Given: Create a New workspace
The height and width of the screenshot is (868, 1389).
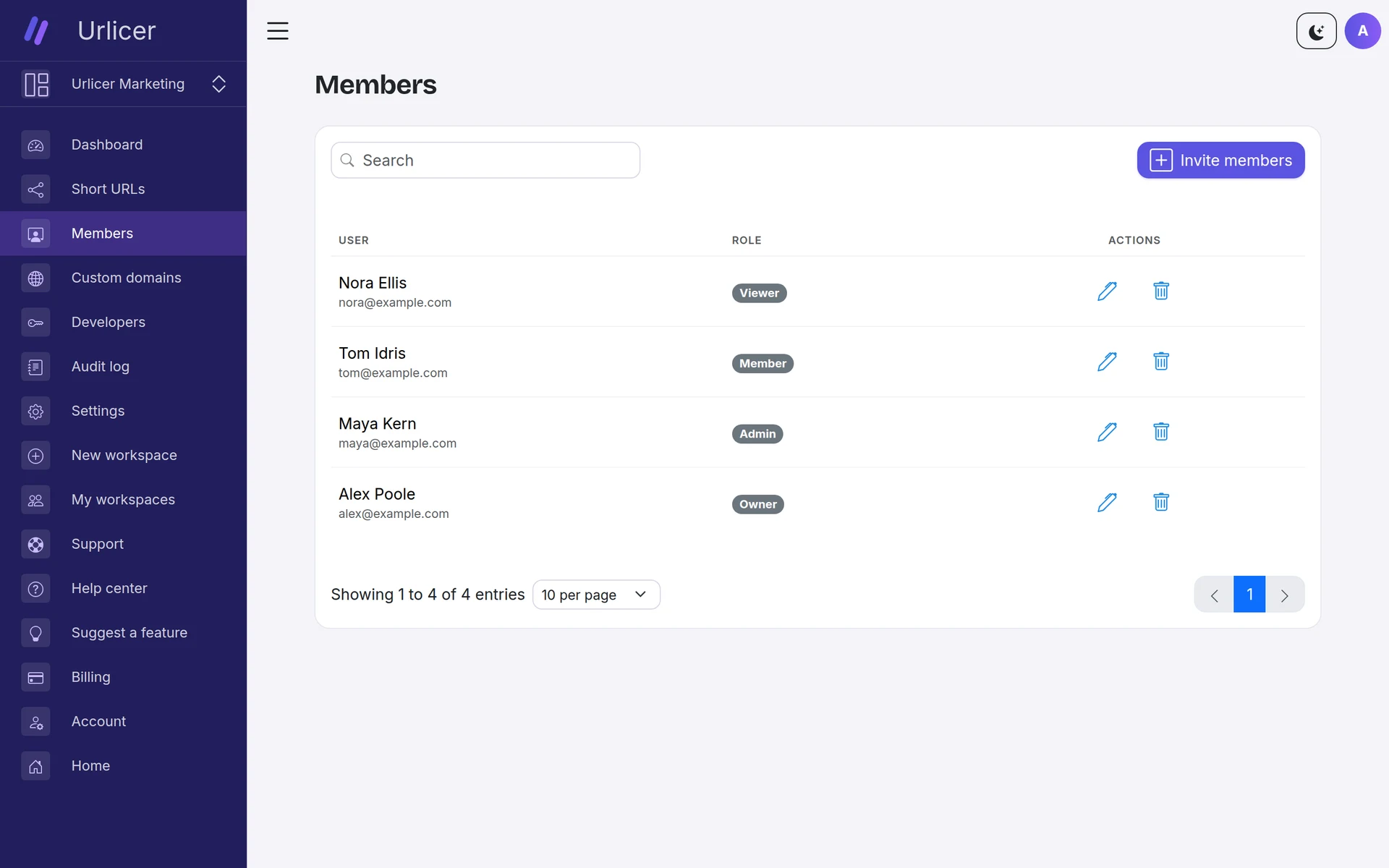Looking at the screenshot, I should tap(123, 456).
